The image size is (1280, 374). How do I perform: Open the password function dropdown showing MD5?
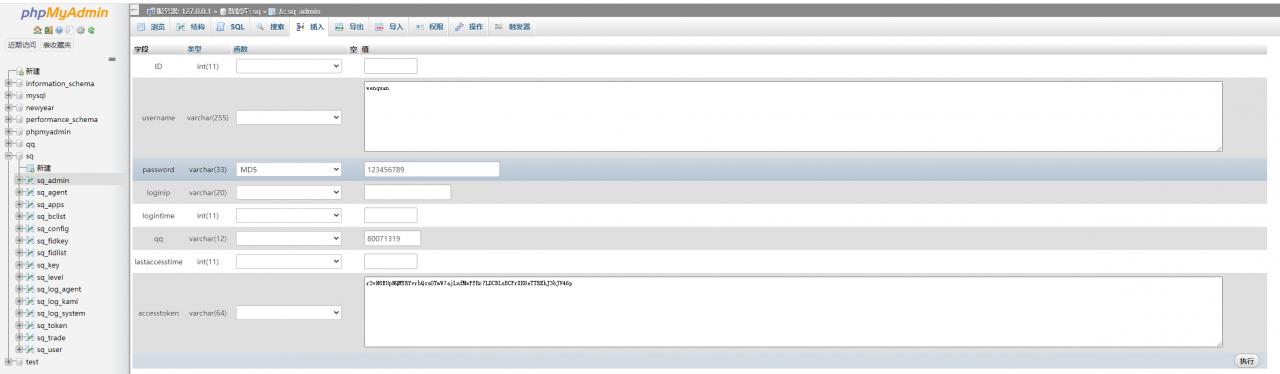click(x=290, y=170)
